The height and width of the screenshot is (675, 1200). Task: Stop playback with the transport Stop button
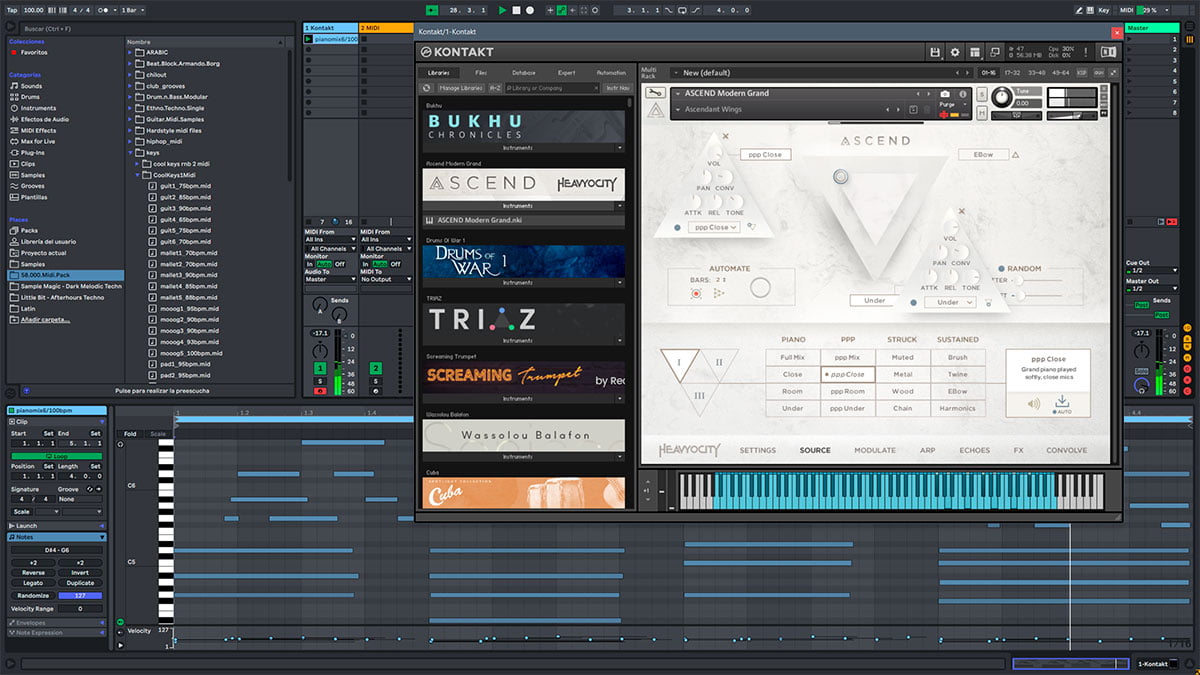(x=516, y=10)
